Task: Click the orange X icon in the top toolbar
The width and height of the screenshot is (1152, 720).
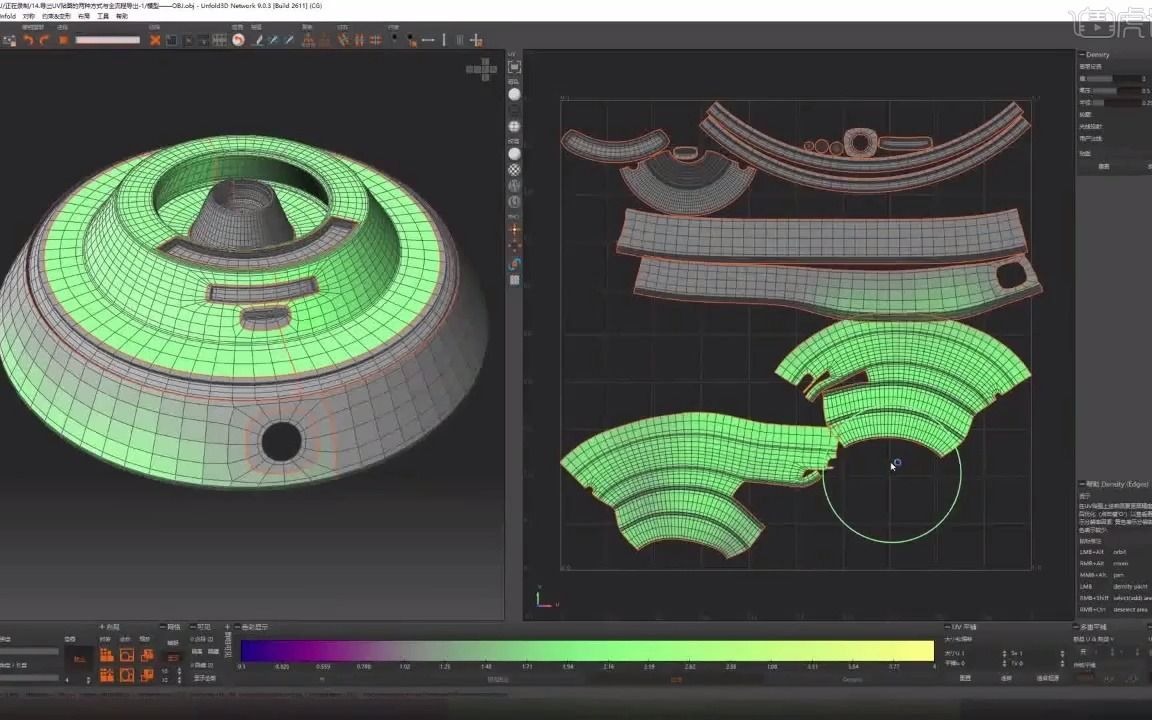Action: point(155,40)
